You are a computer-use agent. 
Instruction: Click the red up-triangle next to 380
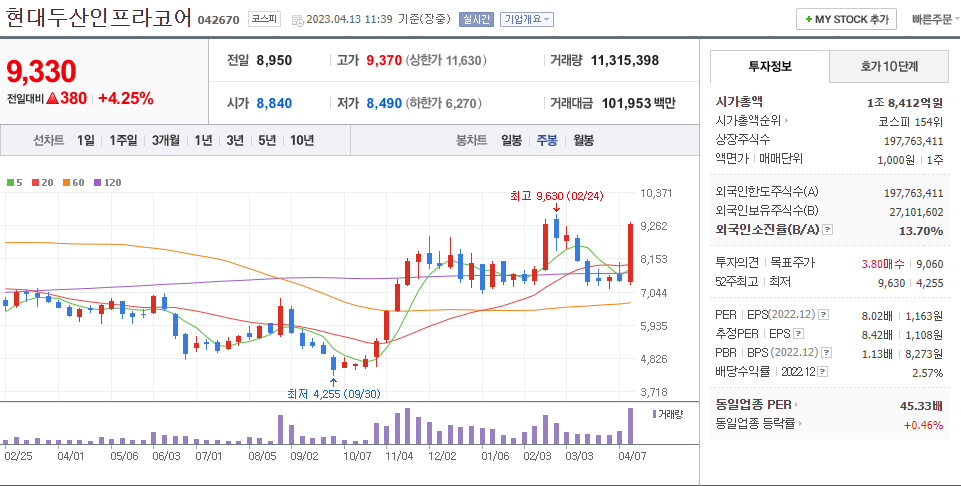(52, 98)
